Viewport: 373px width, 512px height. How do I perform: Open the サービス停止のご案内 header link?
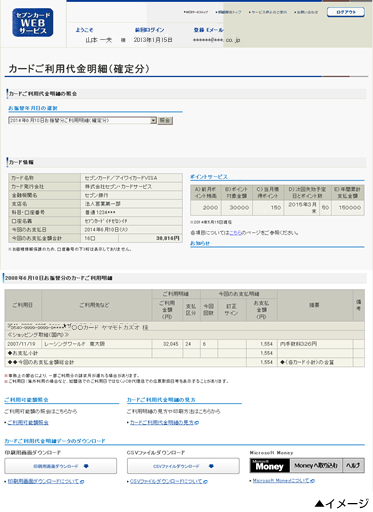click(268, 12)
